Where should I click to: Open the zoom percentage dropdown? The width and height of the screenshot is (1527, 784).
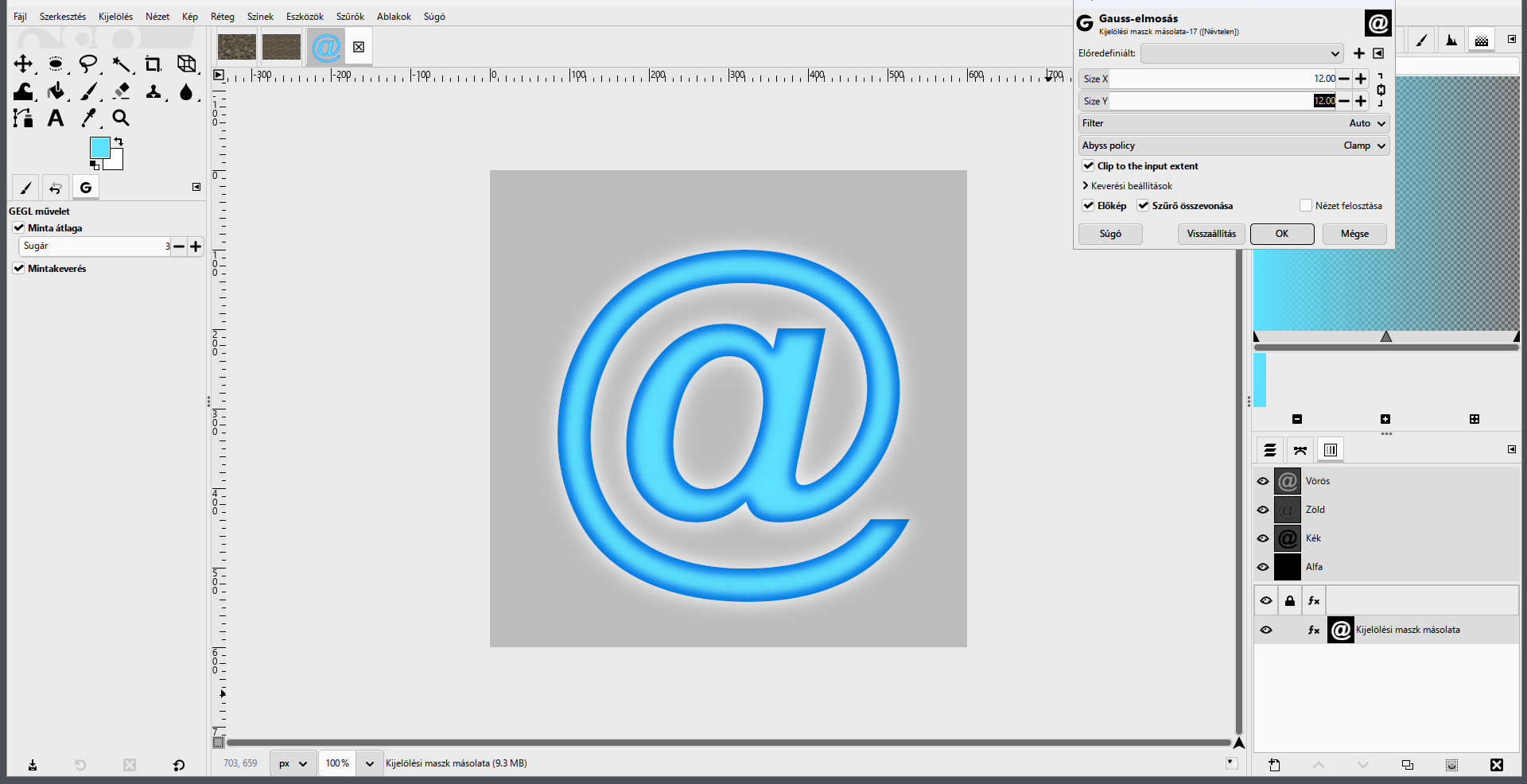point(369,763)
